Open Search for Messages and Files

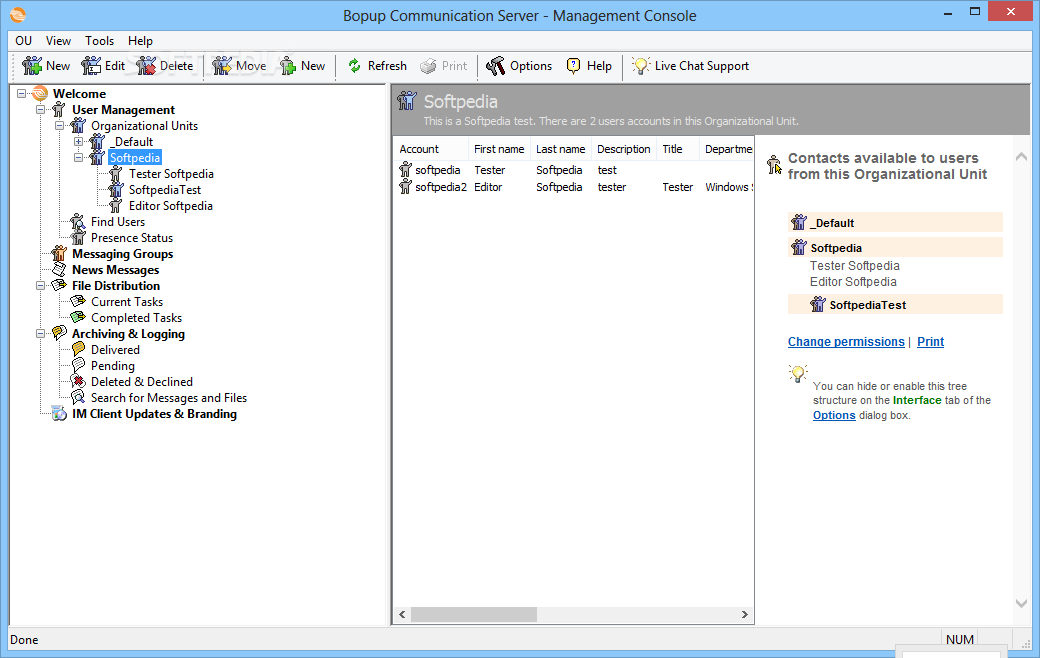click(x=168, y=398)
